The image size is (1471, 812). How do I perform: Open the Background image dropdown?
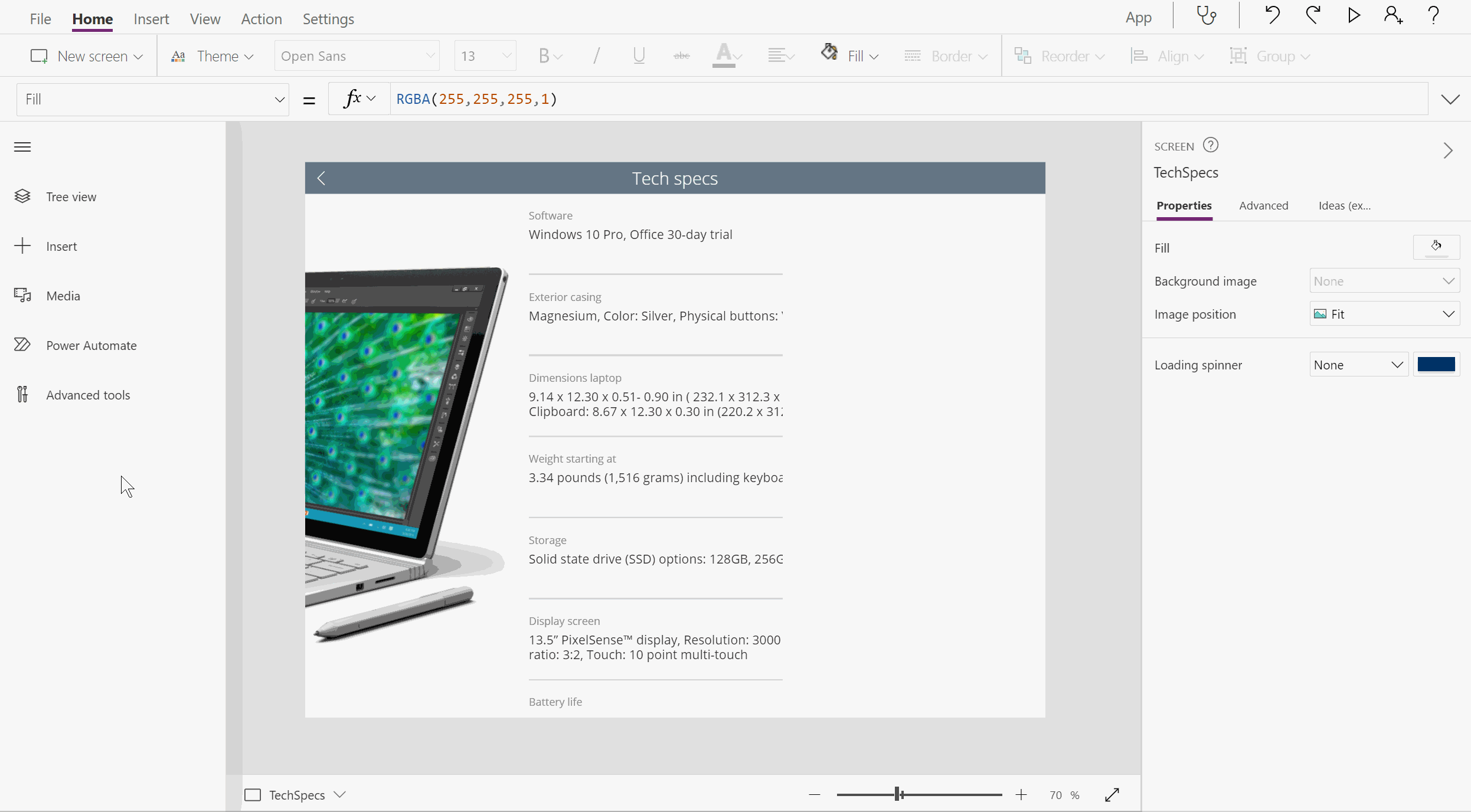pos(1384,281)
